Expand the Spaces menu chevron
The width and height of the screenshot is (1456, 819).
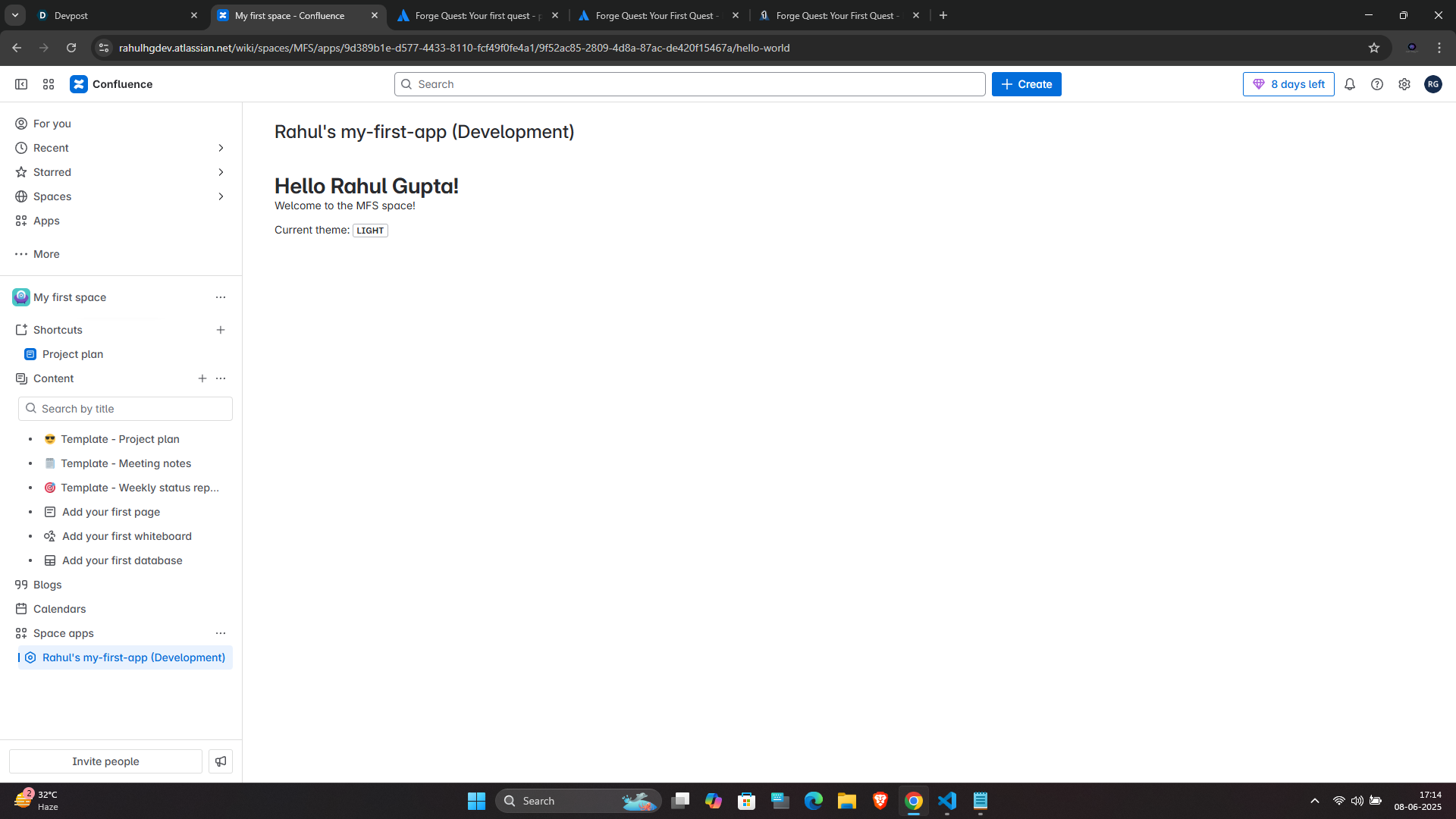coord(221,196)
